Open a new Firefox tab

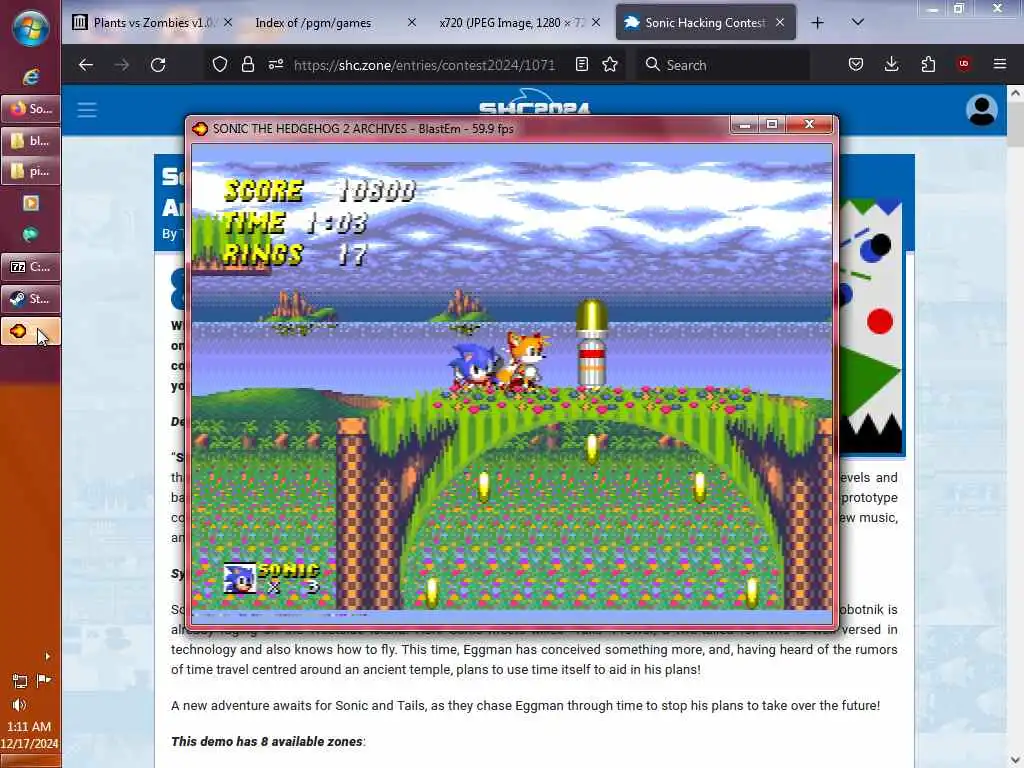817,23
